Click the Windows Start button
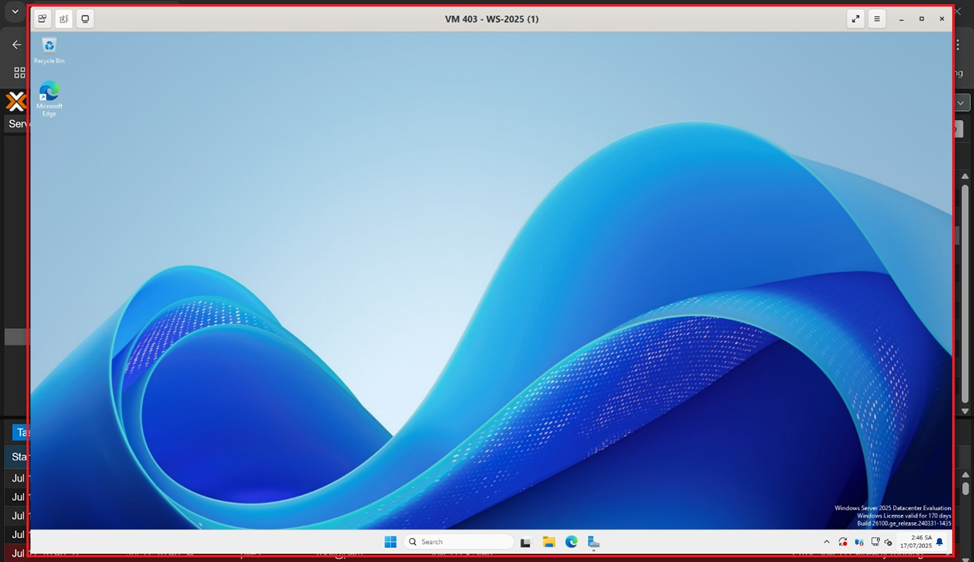Screen dimensions: 974x562 tap(390, 542)
